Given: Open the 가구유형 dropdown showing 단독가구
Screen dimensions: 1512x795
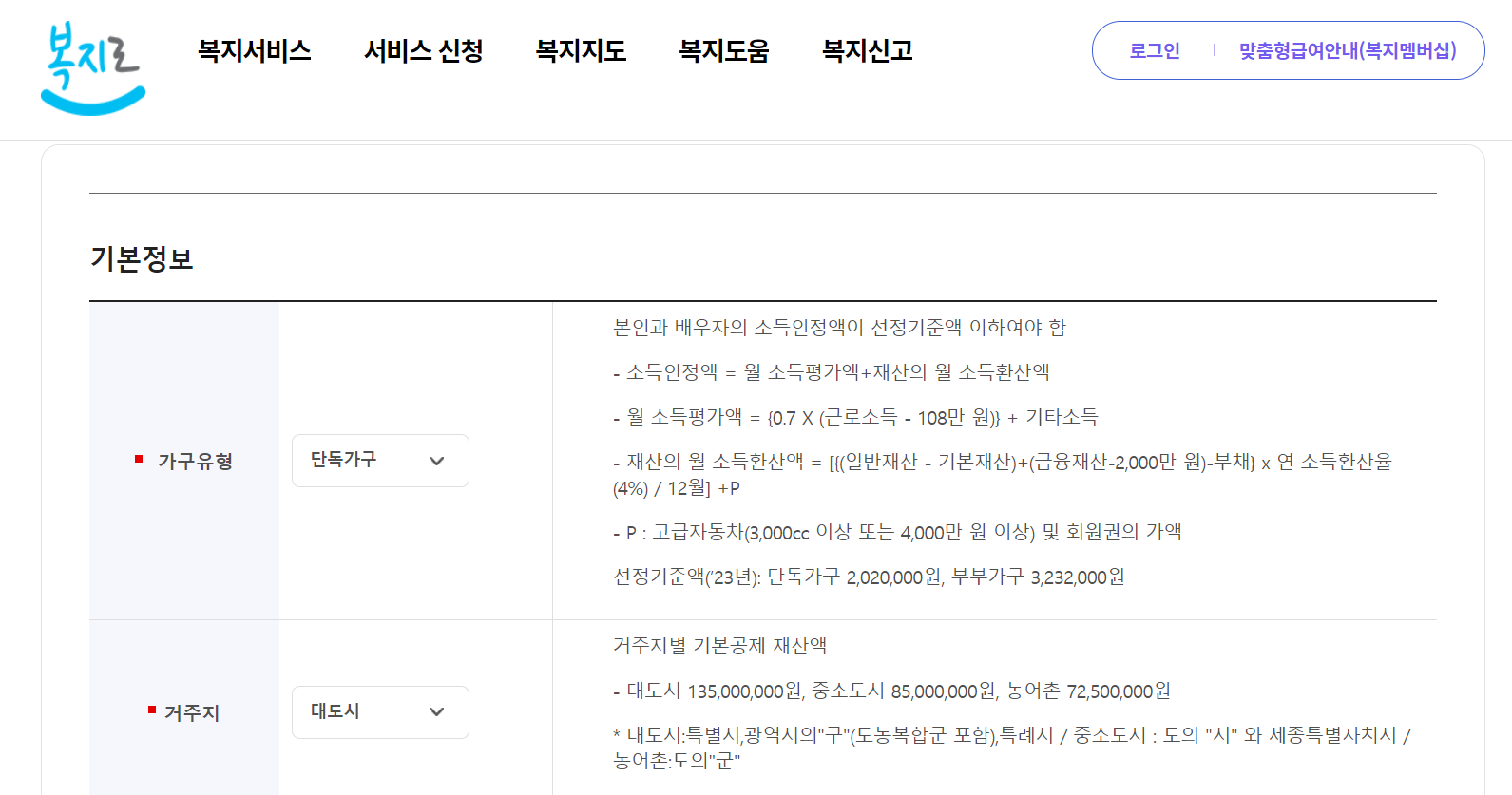Looking at the screenshot, I should [x=380, y=461].
